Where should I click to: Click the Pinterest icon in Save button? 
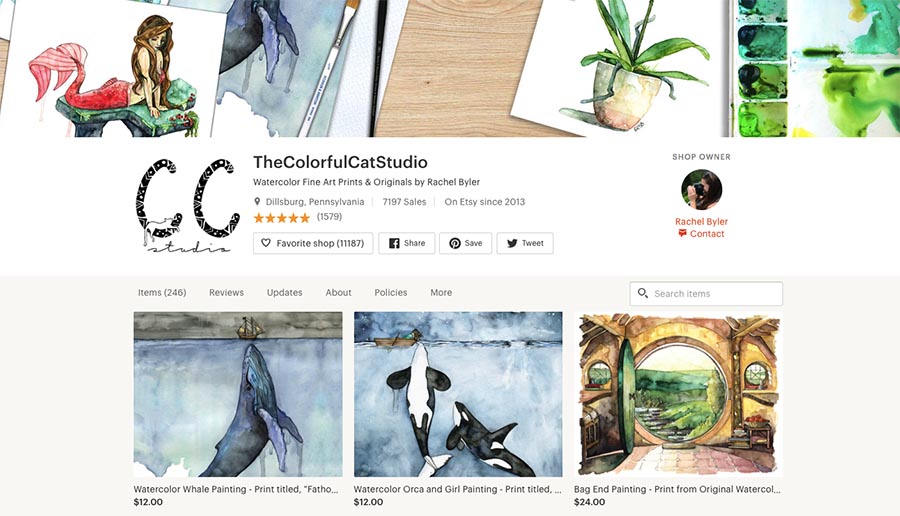tap(455, 243)
